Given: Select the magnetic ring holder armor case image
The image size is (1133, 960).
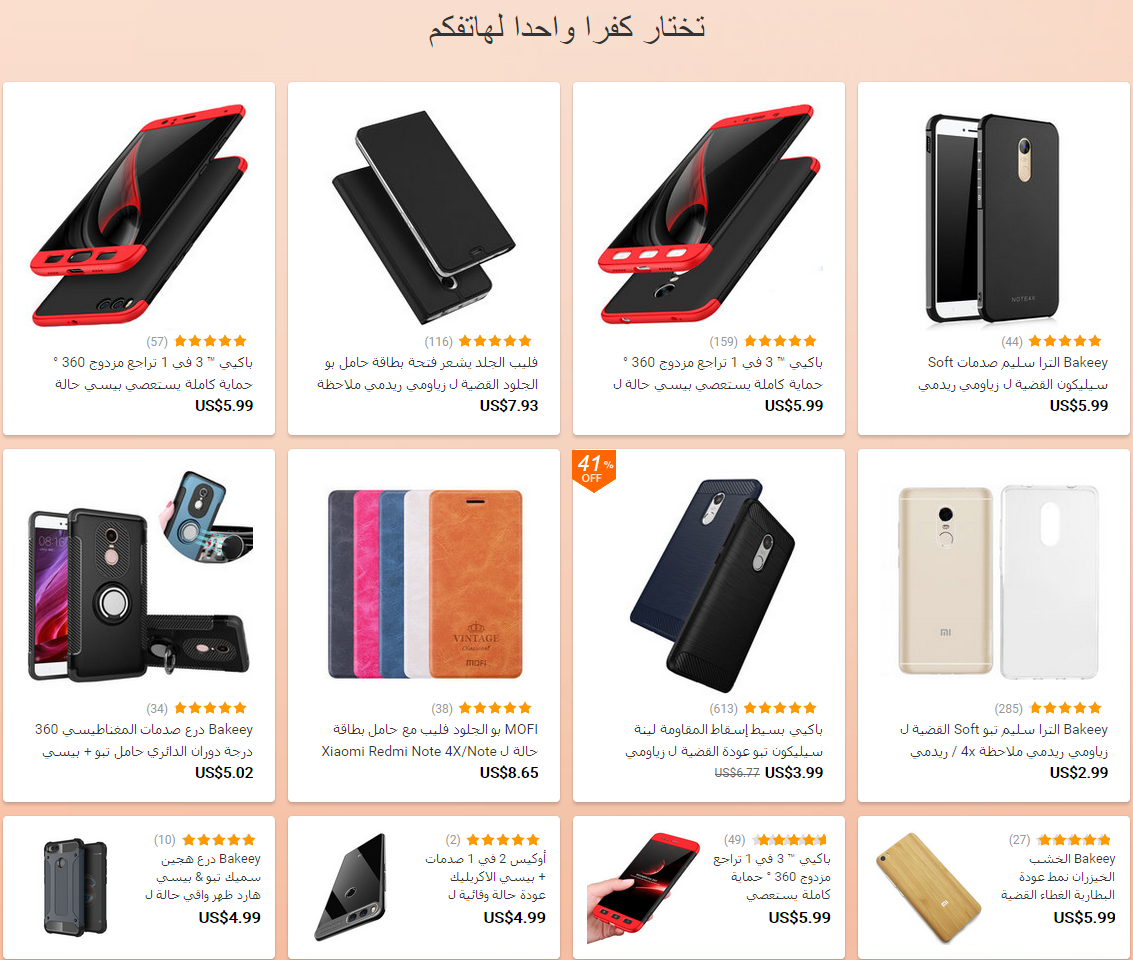Looking at the screenshot, I should point(140,576).
